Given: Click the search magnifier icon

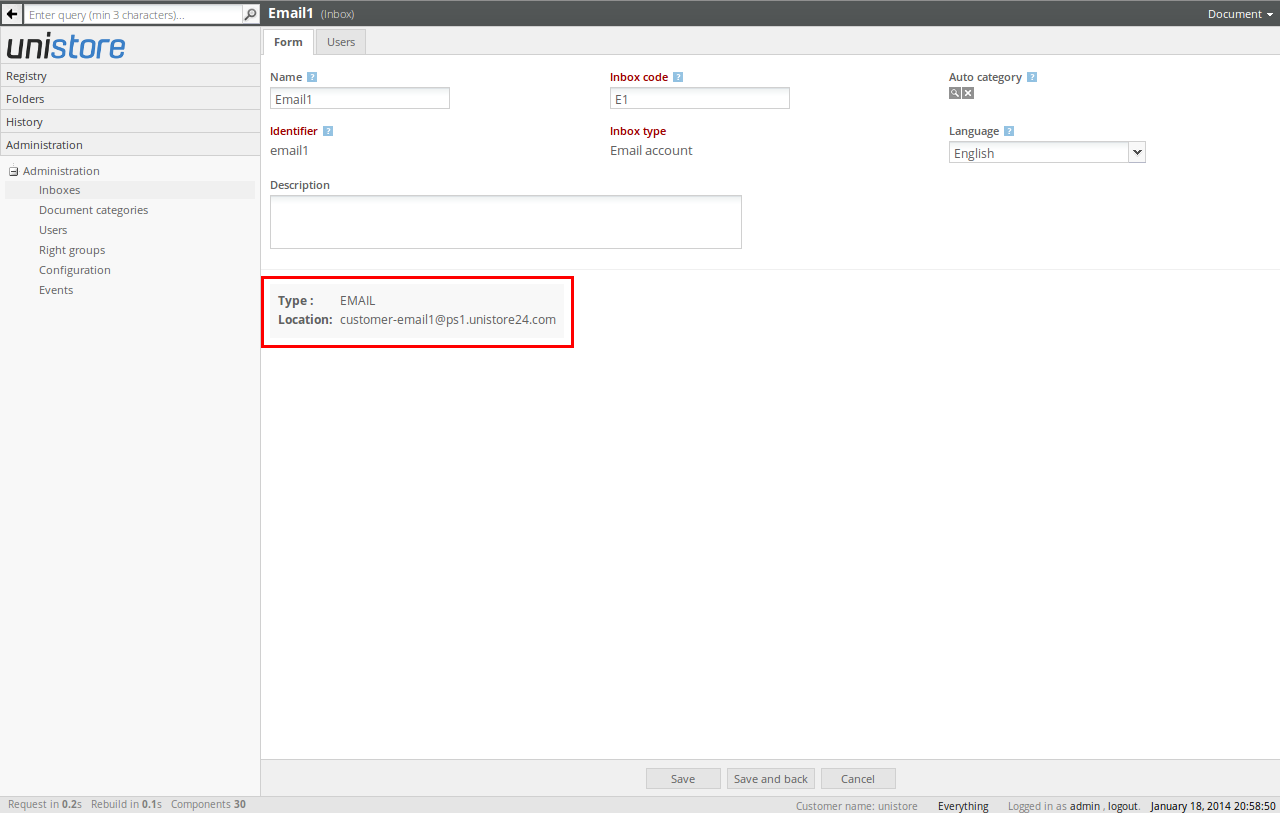Looking at the screenshot, I should coord(251,14).
